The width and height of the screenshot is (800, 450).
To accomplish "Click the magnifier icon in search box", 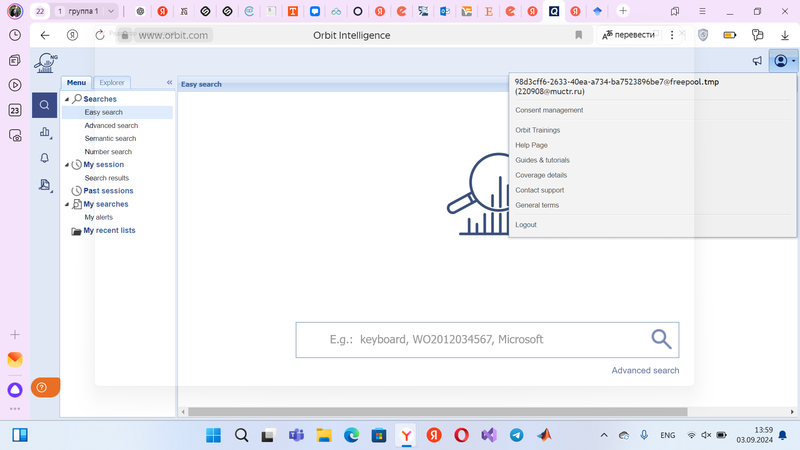I will click(661, 339).
